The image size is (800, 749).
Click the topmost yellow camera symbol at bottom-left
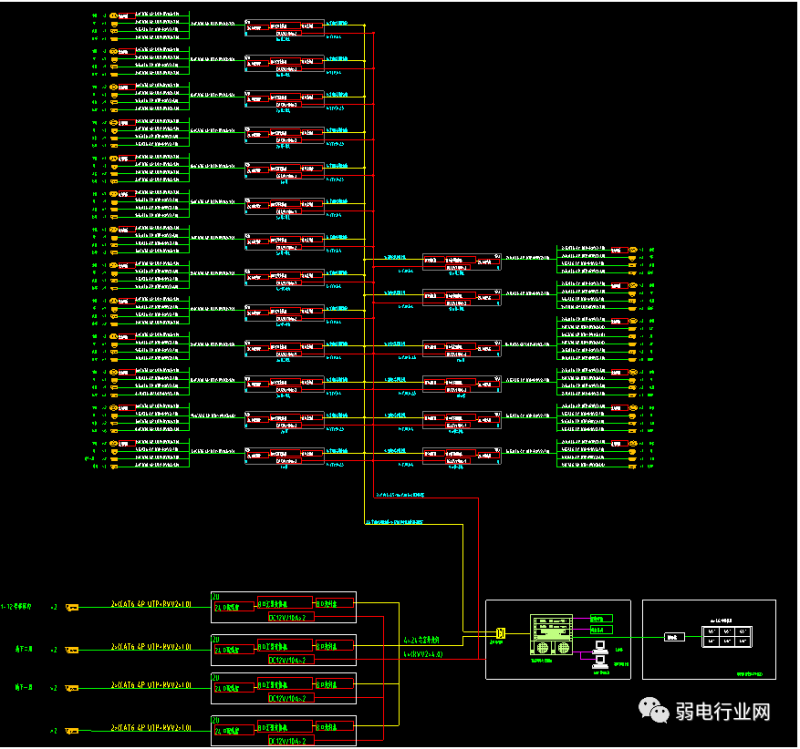pyautogui.click(x=72, y=607)
